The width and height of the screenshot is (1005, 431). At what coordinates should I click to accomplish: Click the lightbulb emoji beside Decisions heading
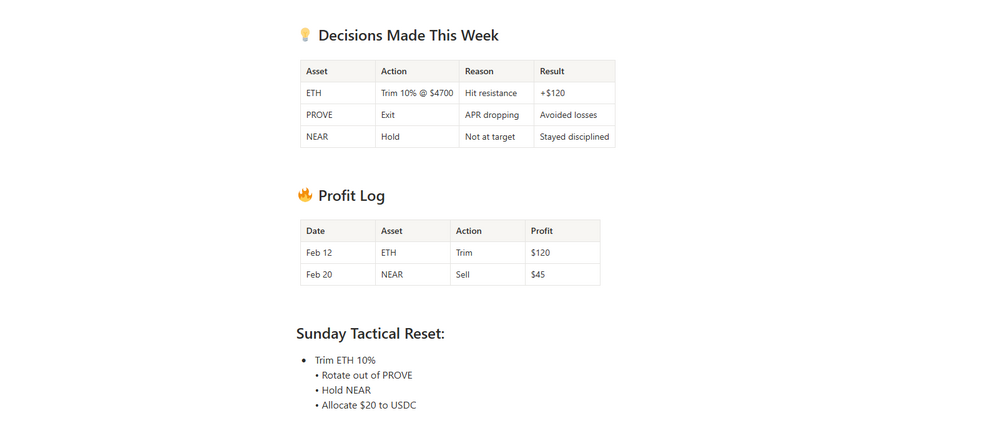click(305, 35)
